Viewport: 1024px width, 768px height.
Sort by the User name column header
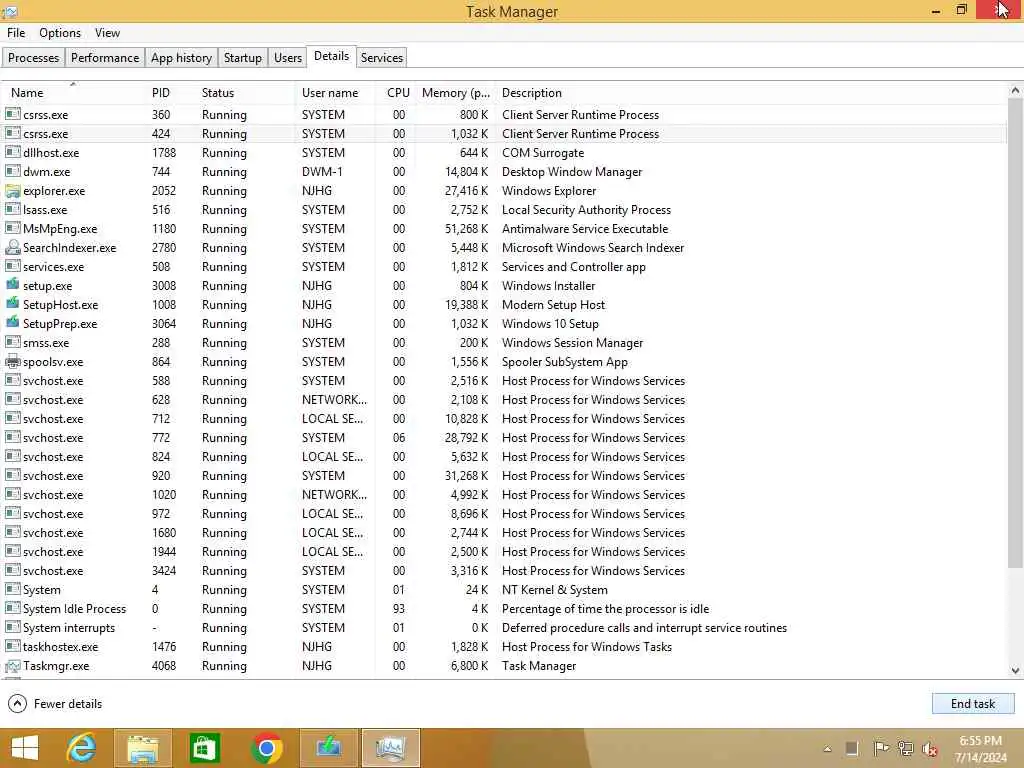tap(336, 93)
